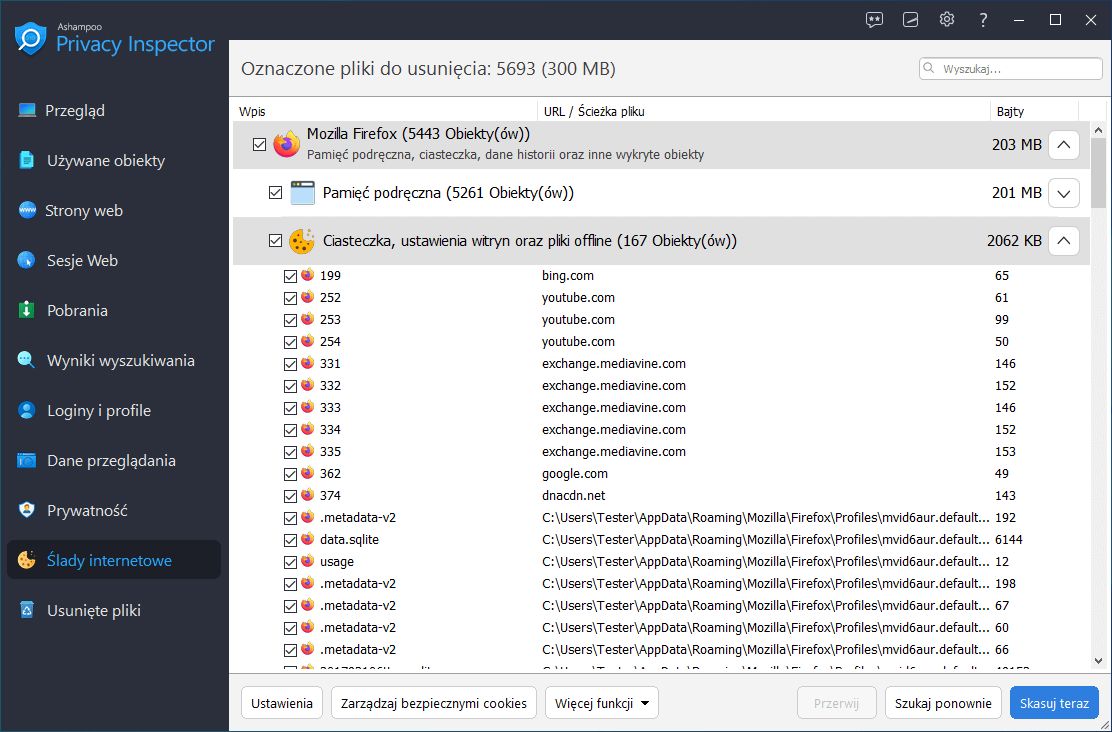Image resolution: width=1112 pixels, height=732 pixels.
Task: Click the list vertical scrollbar thumb
Action: tap(1099, 173)
